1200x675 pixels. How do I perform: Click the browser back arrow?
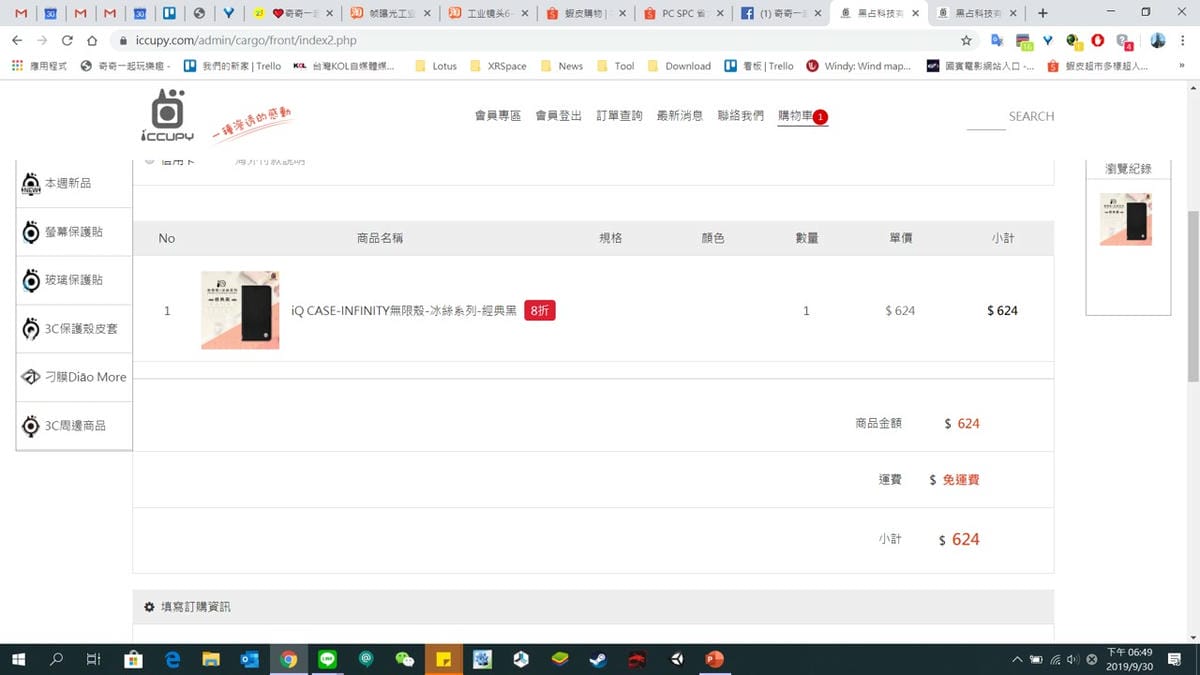(x=17, y=41)
